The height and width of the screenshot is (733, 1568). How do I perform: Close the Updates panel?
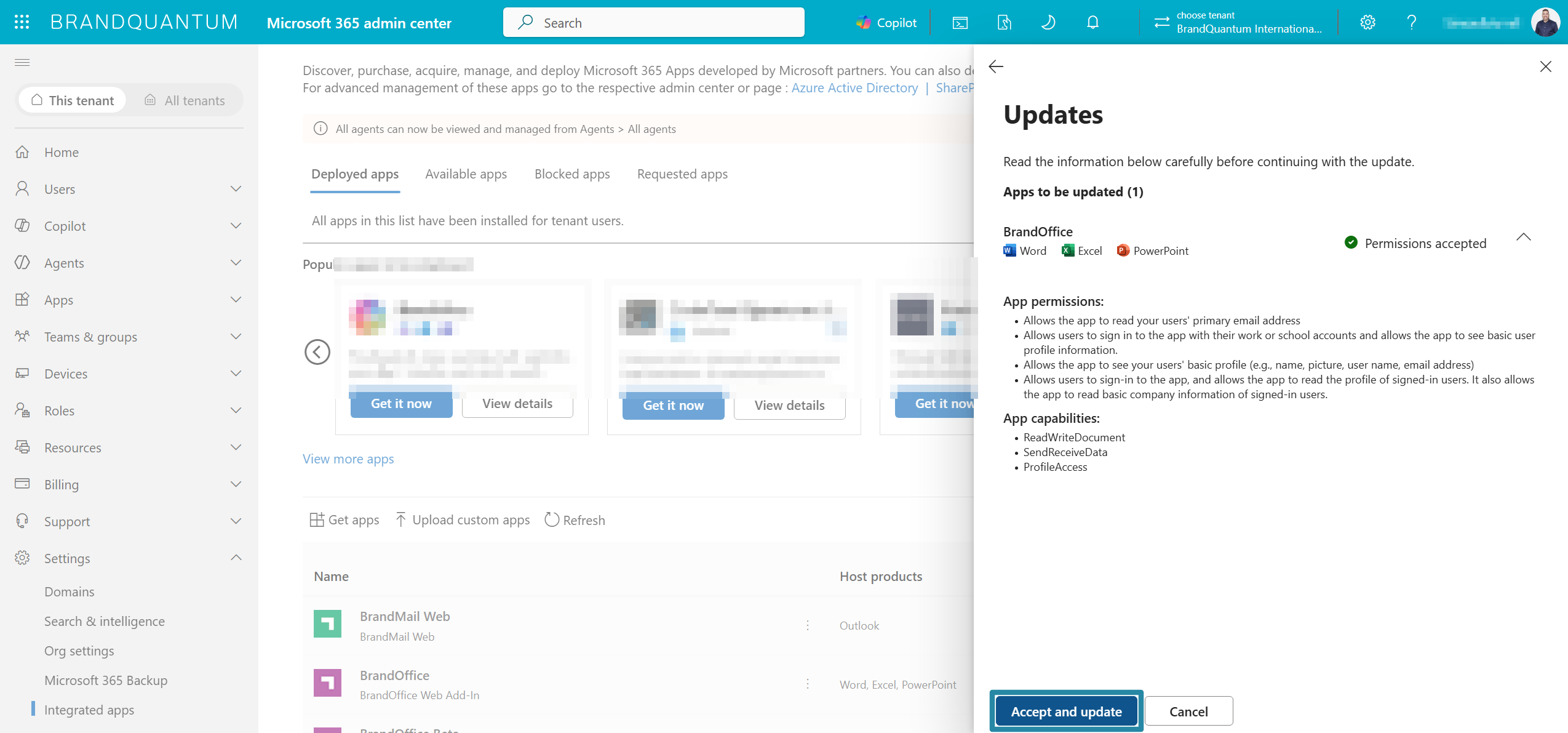1545,66
